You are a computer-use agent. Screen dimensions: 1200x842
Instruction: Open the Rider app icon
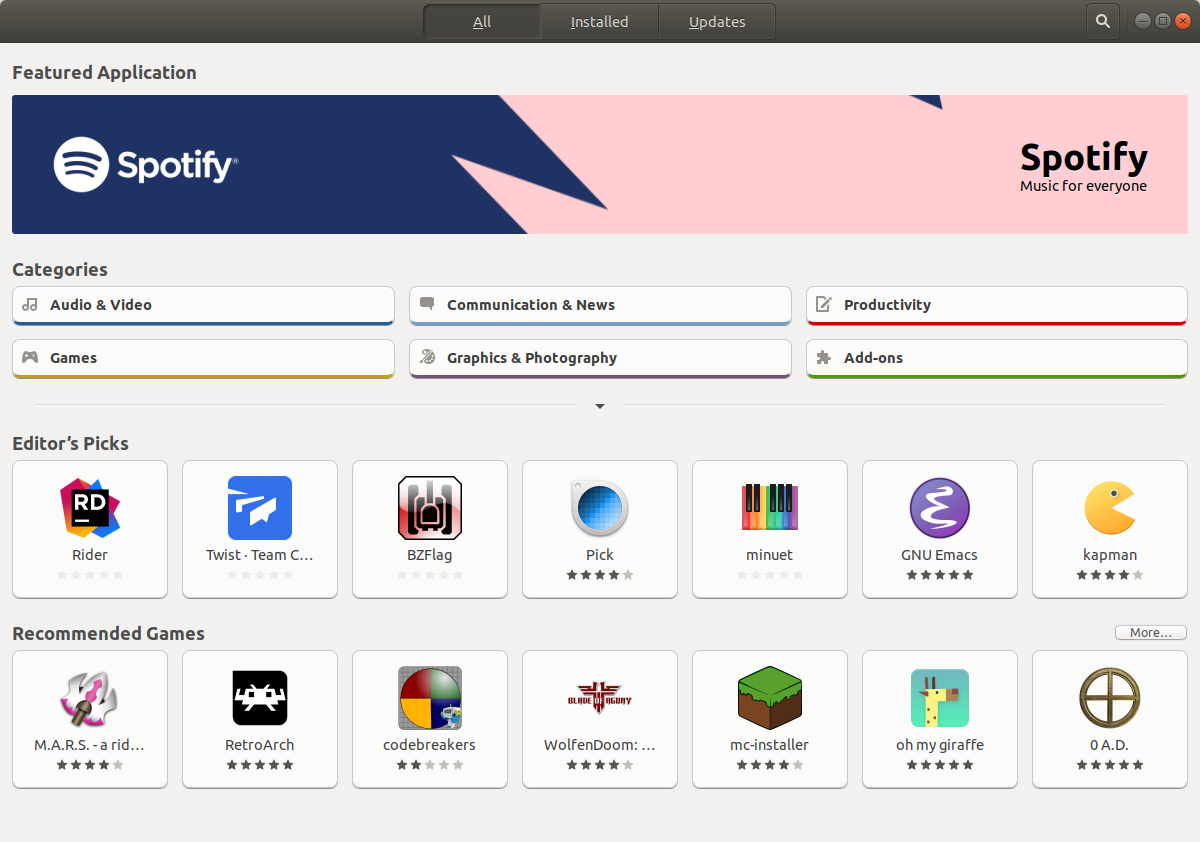tap(90, 508)
